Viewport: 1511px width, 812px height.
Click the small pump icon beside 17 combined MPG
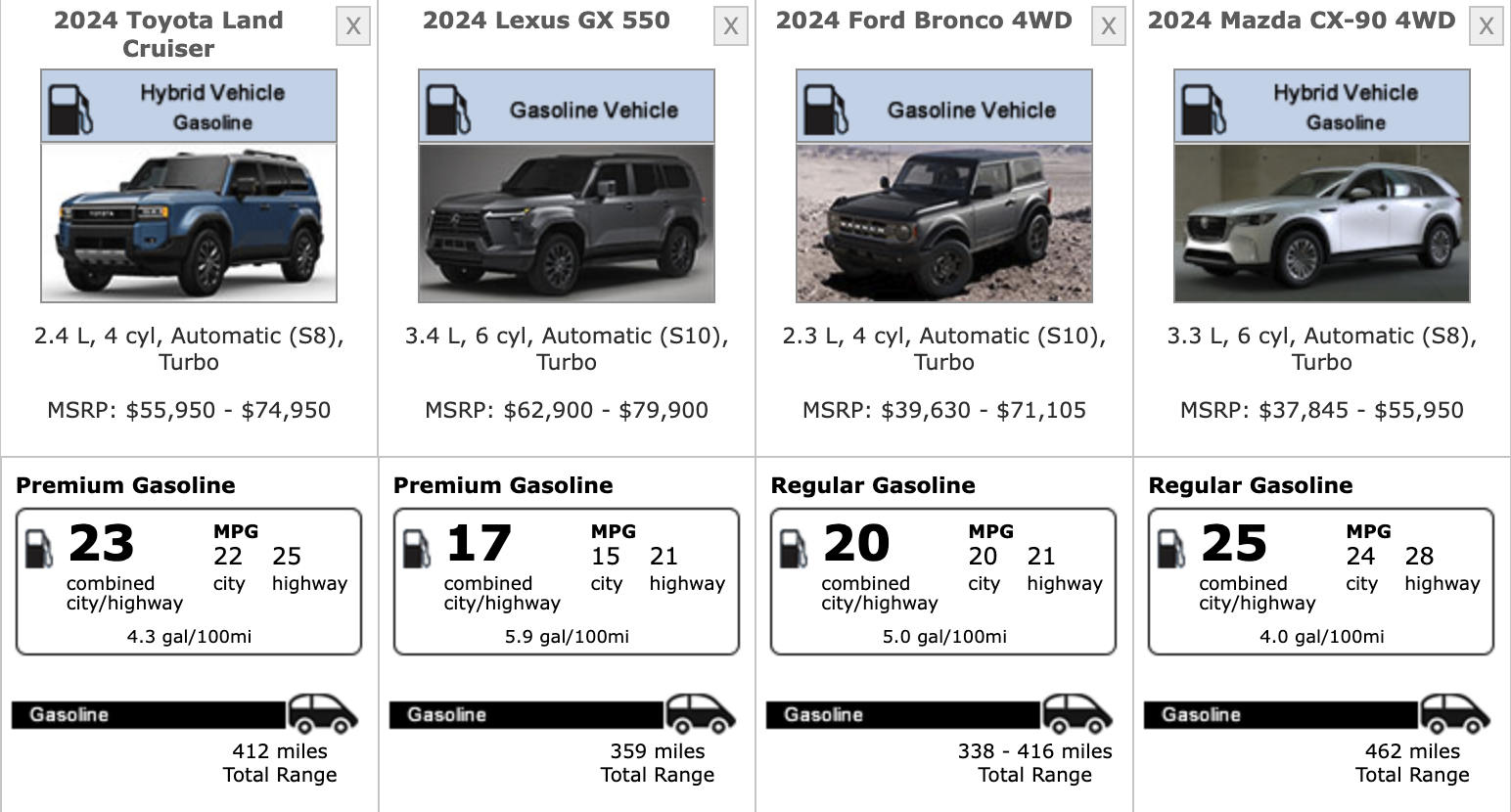click(x=417, y=548)
